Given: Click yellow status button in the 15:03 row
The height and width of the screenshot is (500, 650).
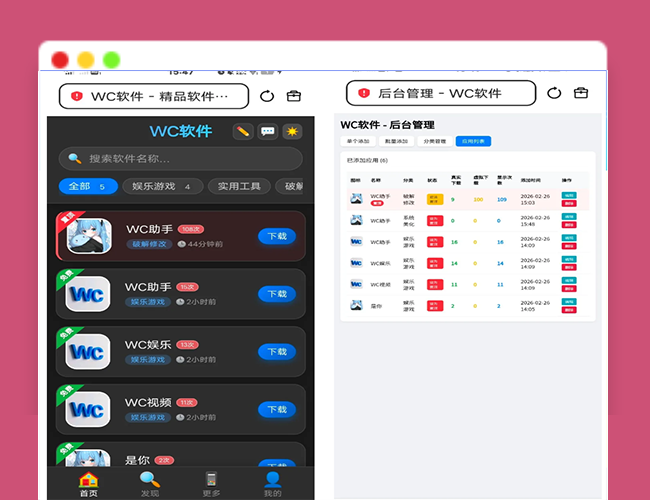Looking at the screenshot, I should pyautogui.click(x=435, y=199).
